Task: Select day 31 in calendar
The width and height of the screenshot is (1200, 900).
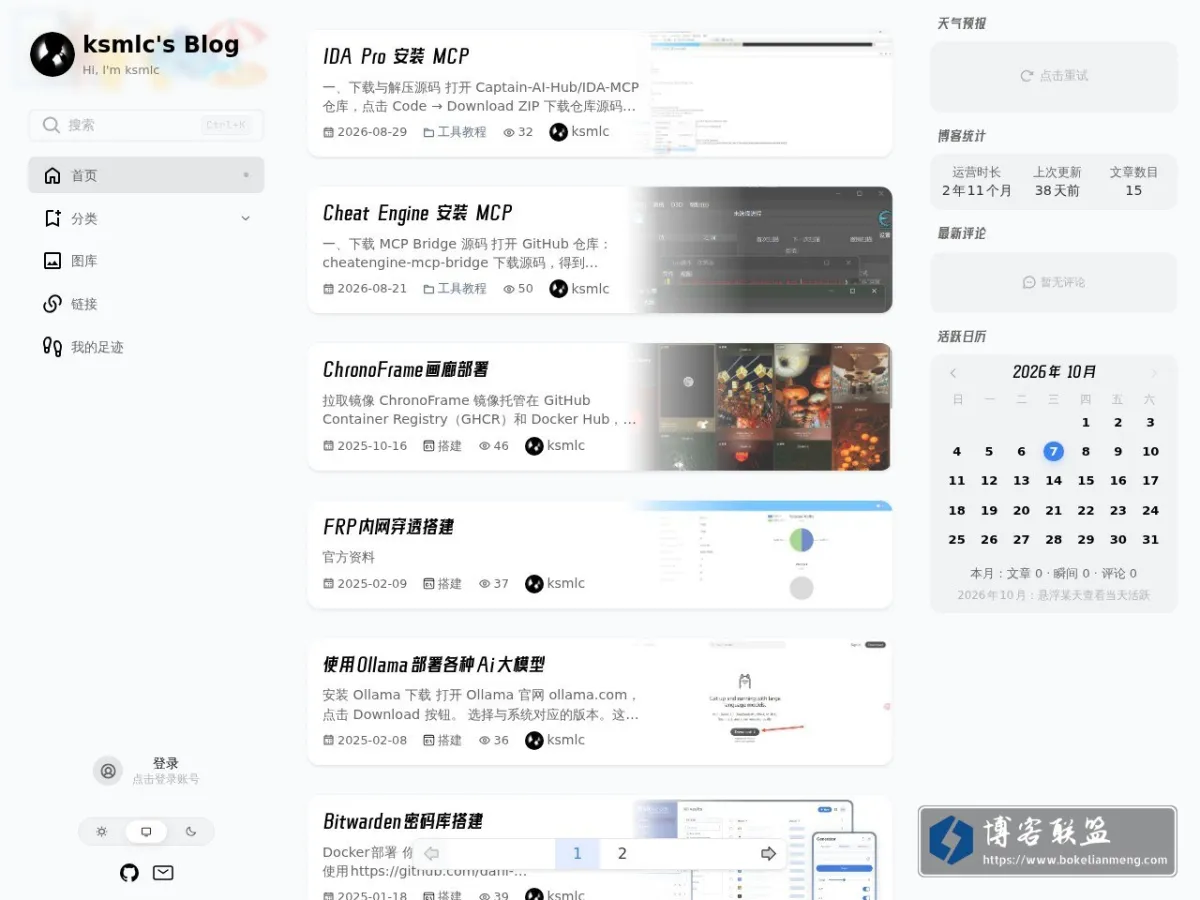Action: (x=1150, y=540)
